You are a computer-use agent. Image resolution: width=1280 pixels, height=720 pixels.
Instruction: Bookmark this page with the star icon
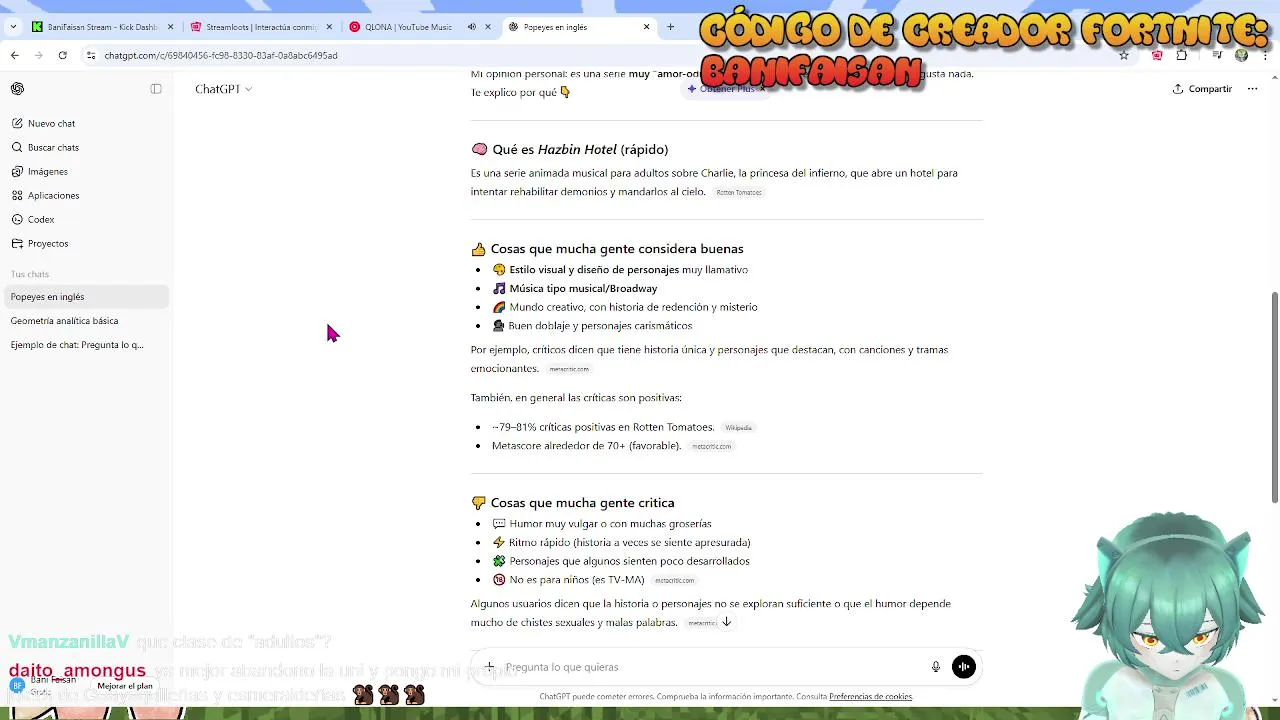pyautogui.click(x=1124, y=55)
